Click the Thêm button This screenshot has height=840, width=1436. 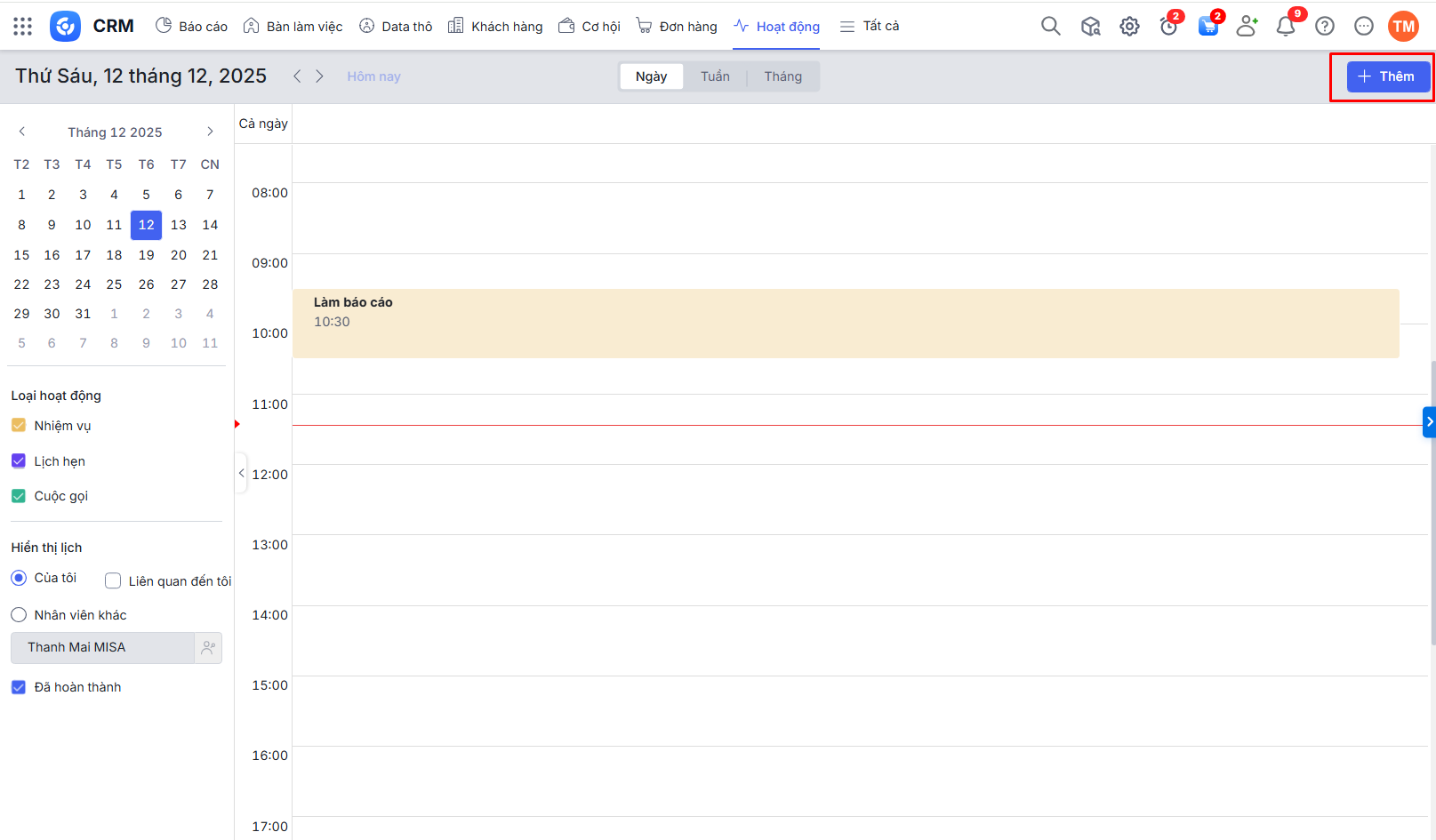(1387, 76)
